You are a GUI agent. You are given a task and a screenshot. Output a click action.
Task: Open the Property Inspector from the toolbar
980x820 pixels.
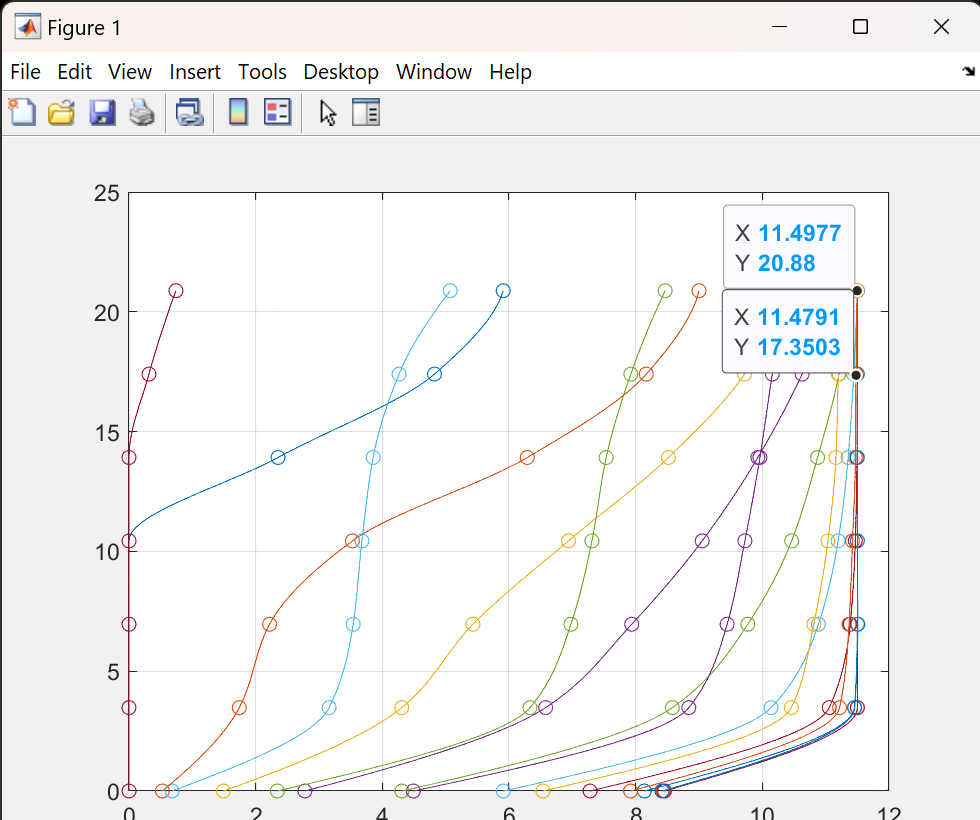point(366,112)
